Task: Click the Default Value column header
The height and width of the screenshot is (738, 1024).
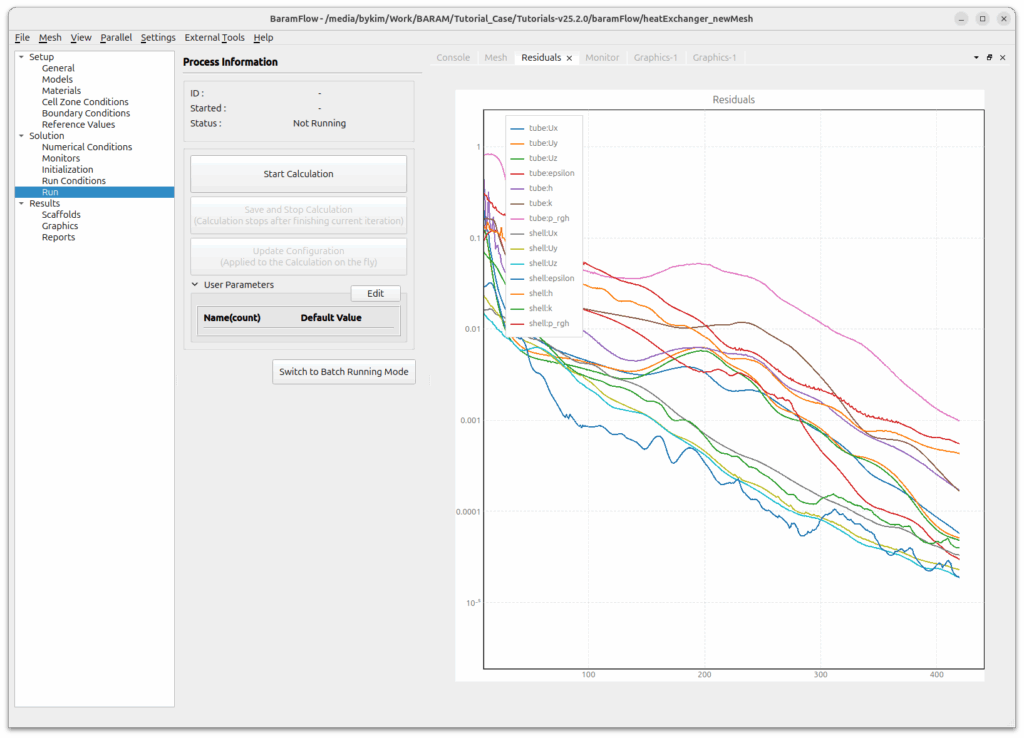Action: pos(331,317)
